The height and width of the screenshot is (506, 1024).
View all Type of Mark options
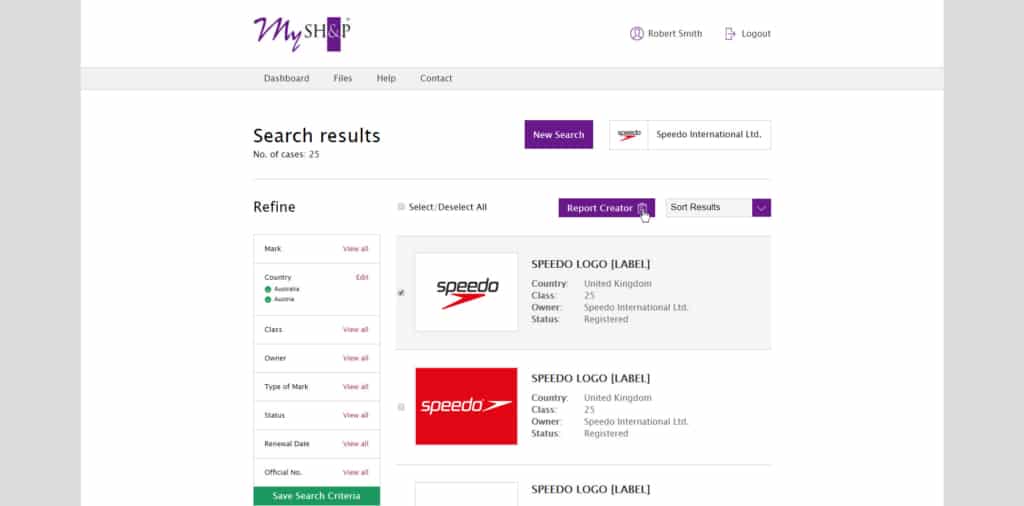tap(355, 387)
